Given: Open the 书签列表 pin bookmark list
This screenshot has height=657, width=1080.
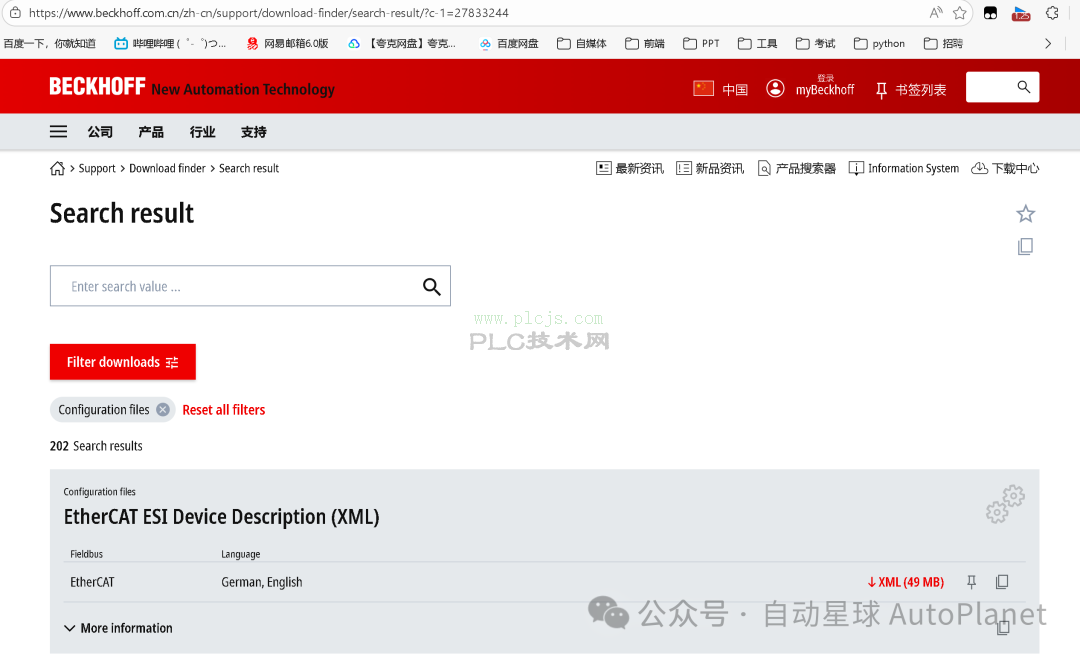Looking at the screenshot, I should coord(911,90).
